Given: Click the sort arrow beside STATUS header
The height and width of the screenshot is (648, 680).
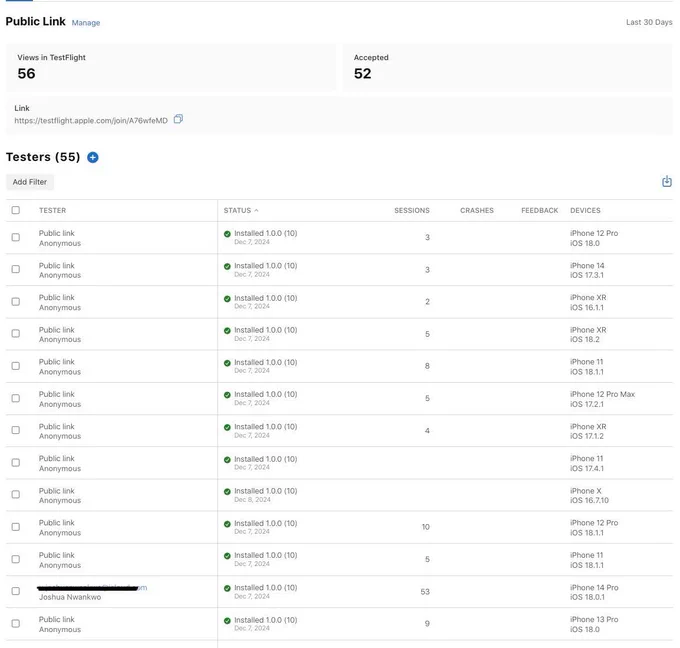Looking at the screenshot, I should pyautogui.click(x=256, y=210).
